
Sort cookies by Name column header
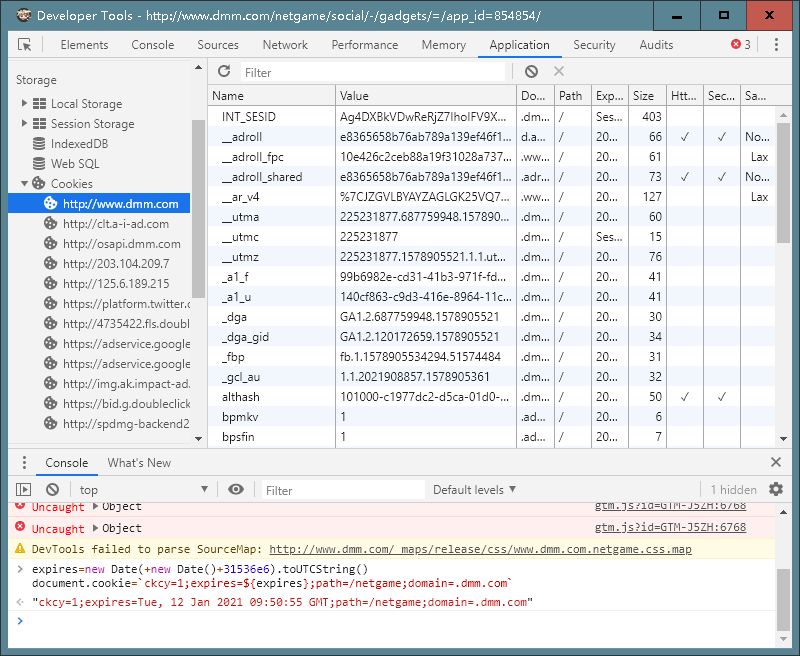click(x=271, y=95)
